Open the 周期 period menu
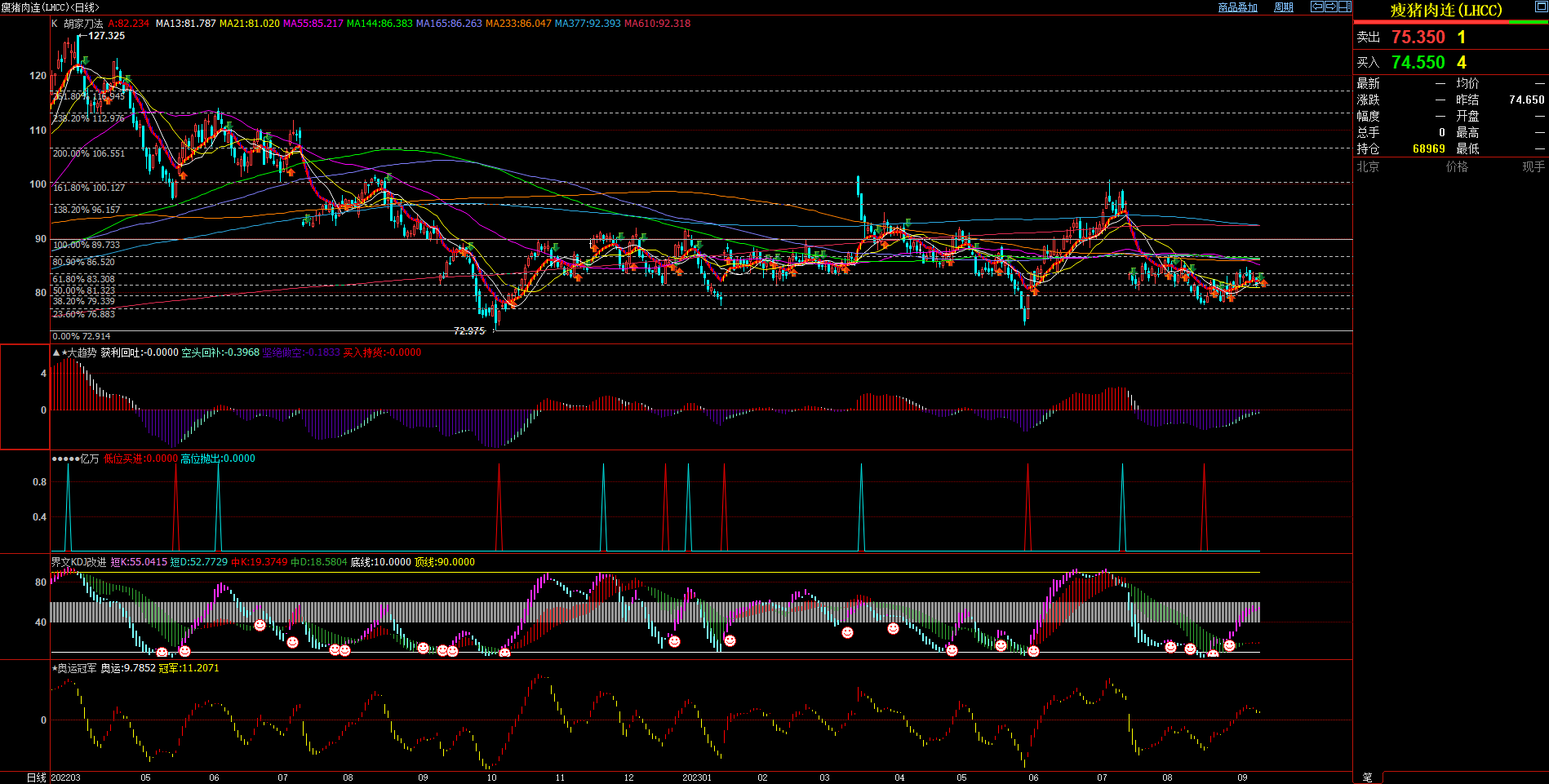 [1284, 7]
